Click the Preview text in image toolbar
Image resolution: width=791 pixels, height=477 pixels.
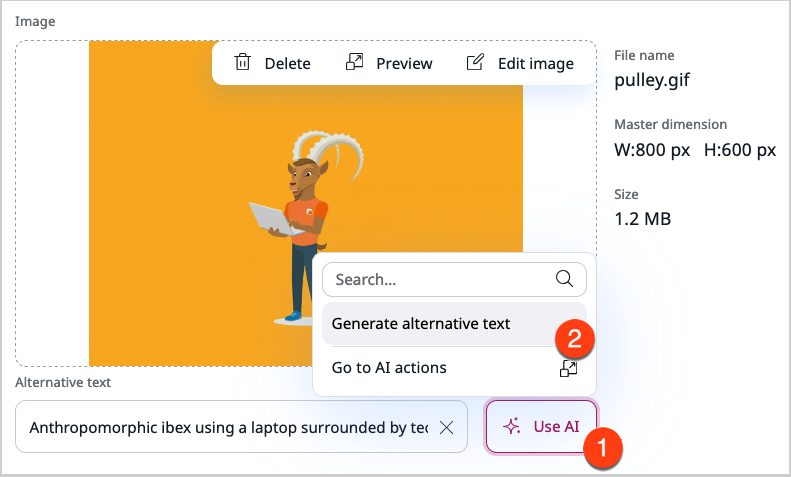pos(404,63)
